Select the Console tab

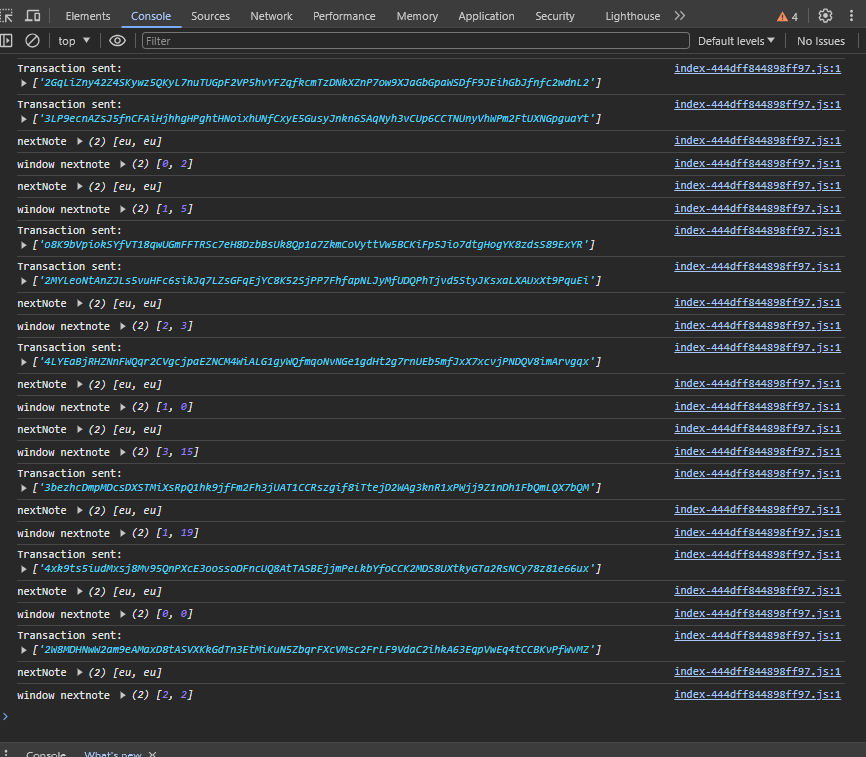(151, 17)
